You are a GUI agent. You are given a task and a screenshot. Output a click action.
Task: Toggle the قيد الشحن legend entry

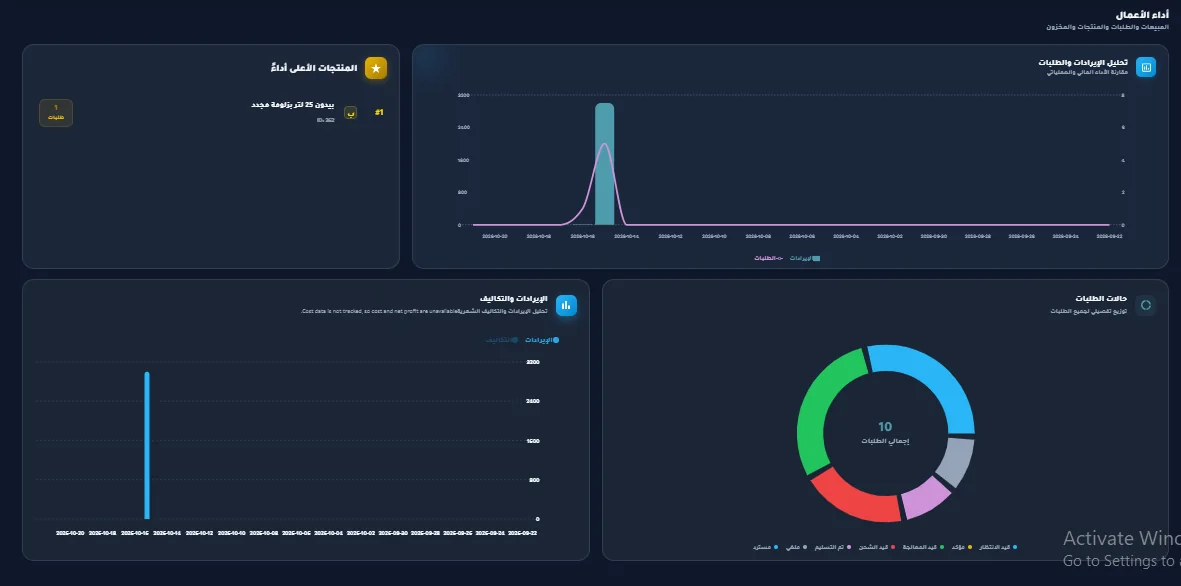876,547
